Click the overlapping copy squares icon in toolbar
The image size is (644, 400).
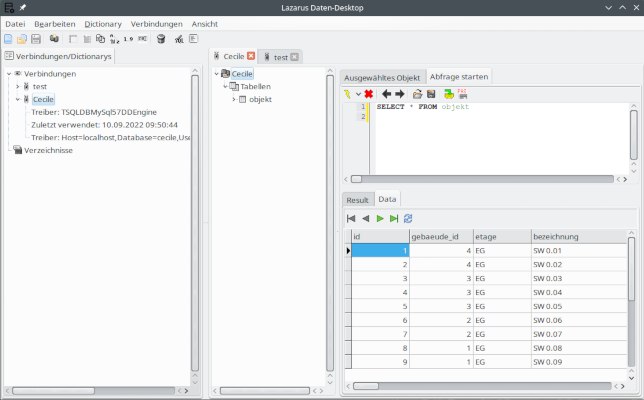100,39
